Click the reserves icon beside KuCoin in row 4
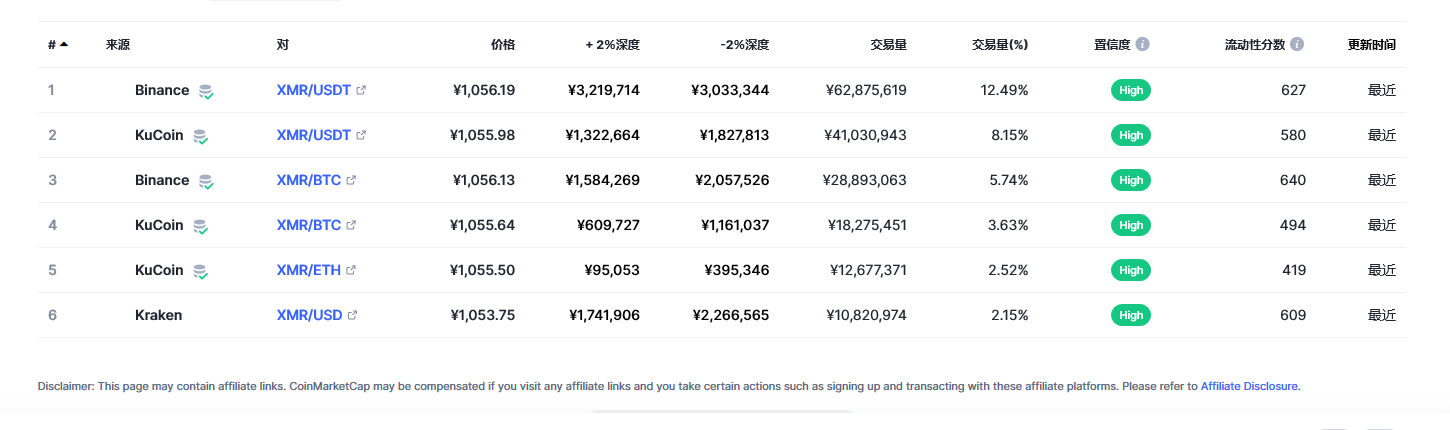1450x430 pixels. [200, 226]
